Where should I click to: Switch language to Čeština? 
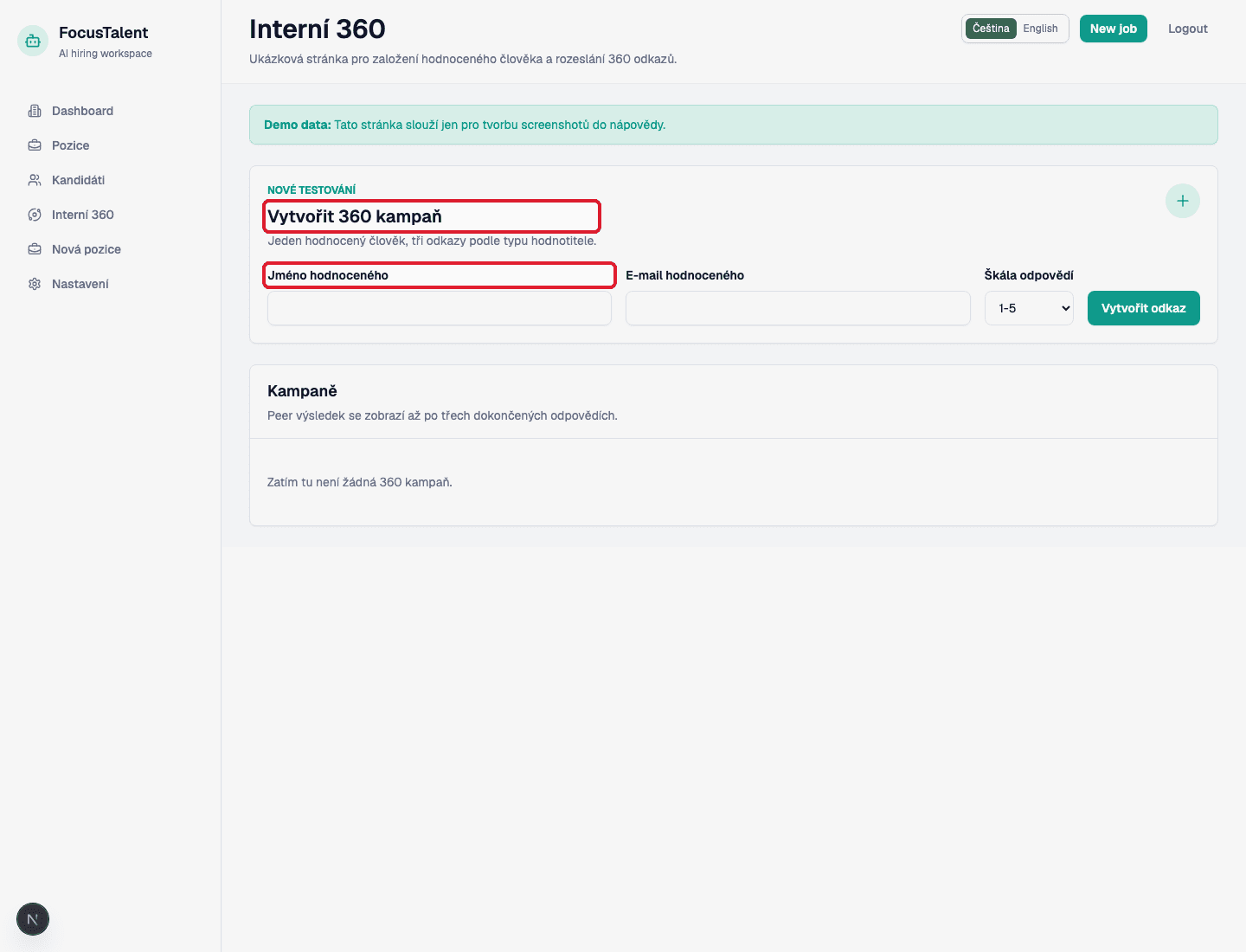991,29
